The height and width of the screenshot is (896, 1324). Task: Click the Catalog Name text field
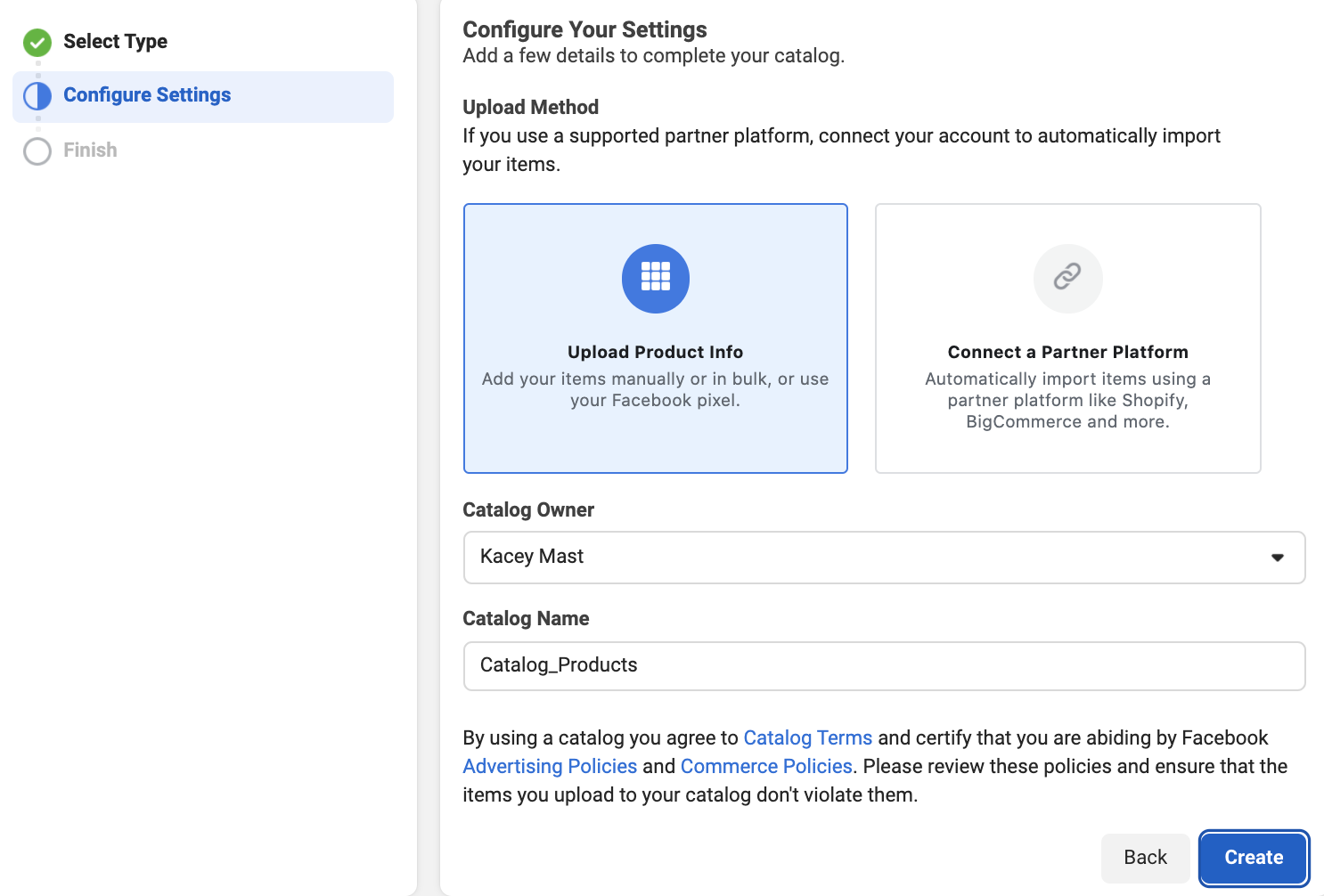click(x=884, y=666)
